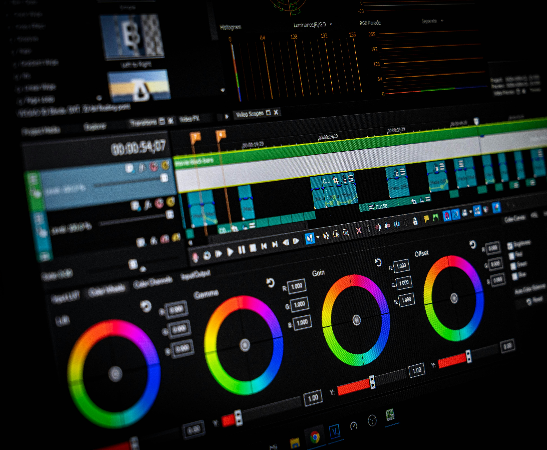Select the first transition preset thumbnail

pyautogui.click(x=132, y=37)
